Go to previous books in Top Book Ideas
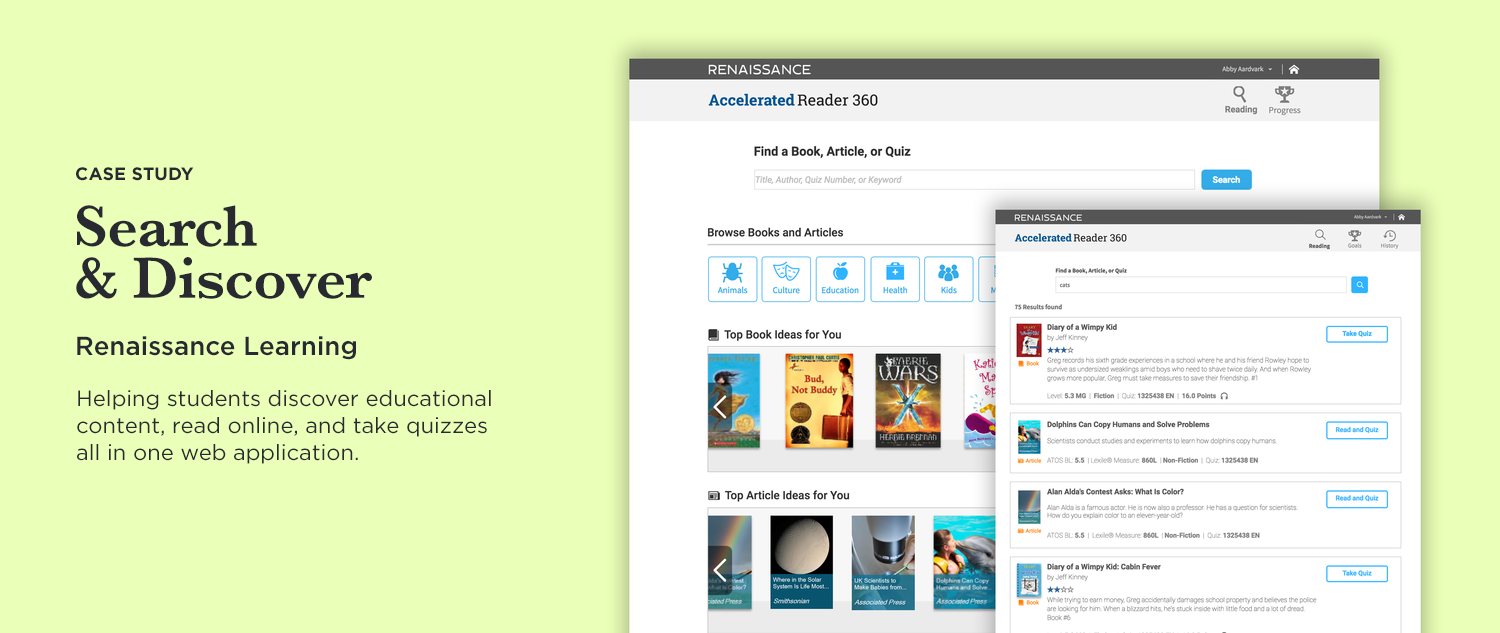 point(720,406)
